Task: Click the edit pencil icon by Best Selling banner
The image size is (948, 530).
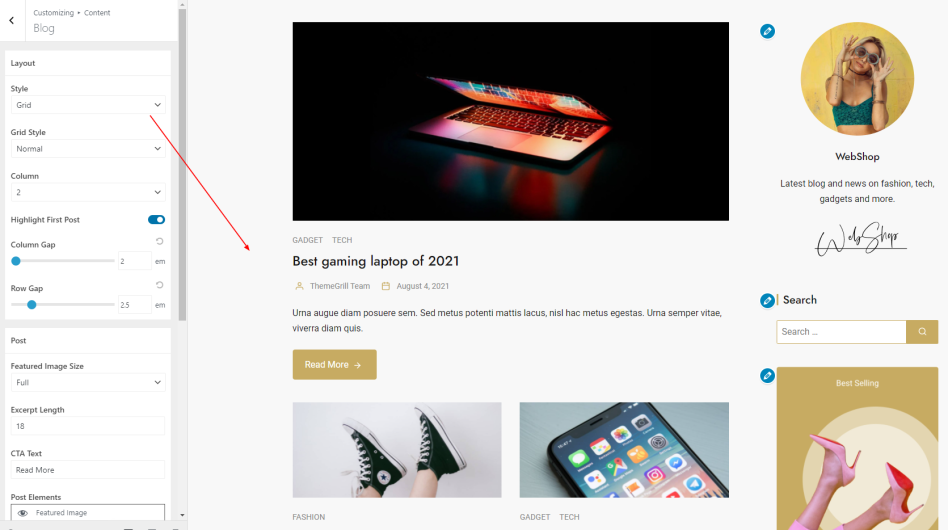Action: coord(767,376)
